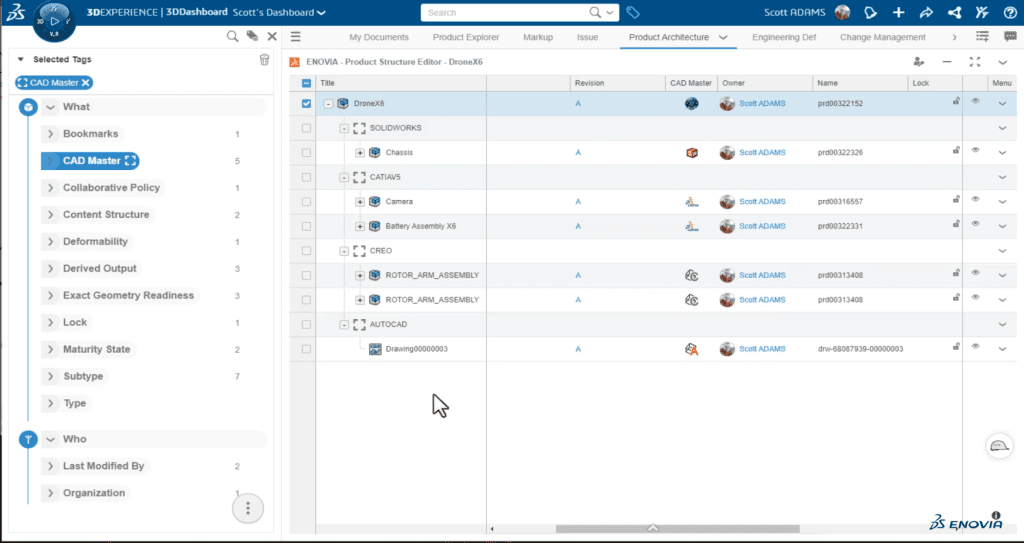Click the What section circle icon
Image resolution: width=1024 pixels, height=543 pixels.
click(28, 107)
